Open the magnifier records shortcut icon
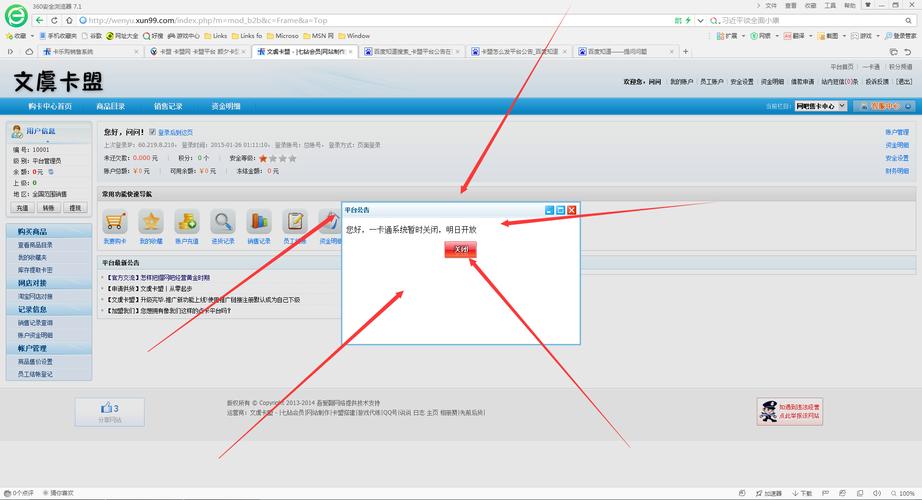Viewport: 922px width, 500px height. click(223, 222)
